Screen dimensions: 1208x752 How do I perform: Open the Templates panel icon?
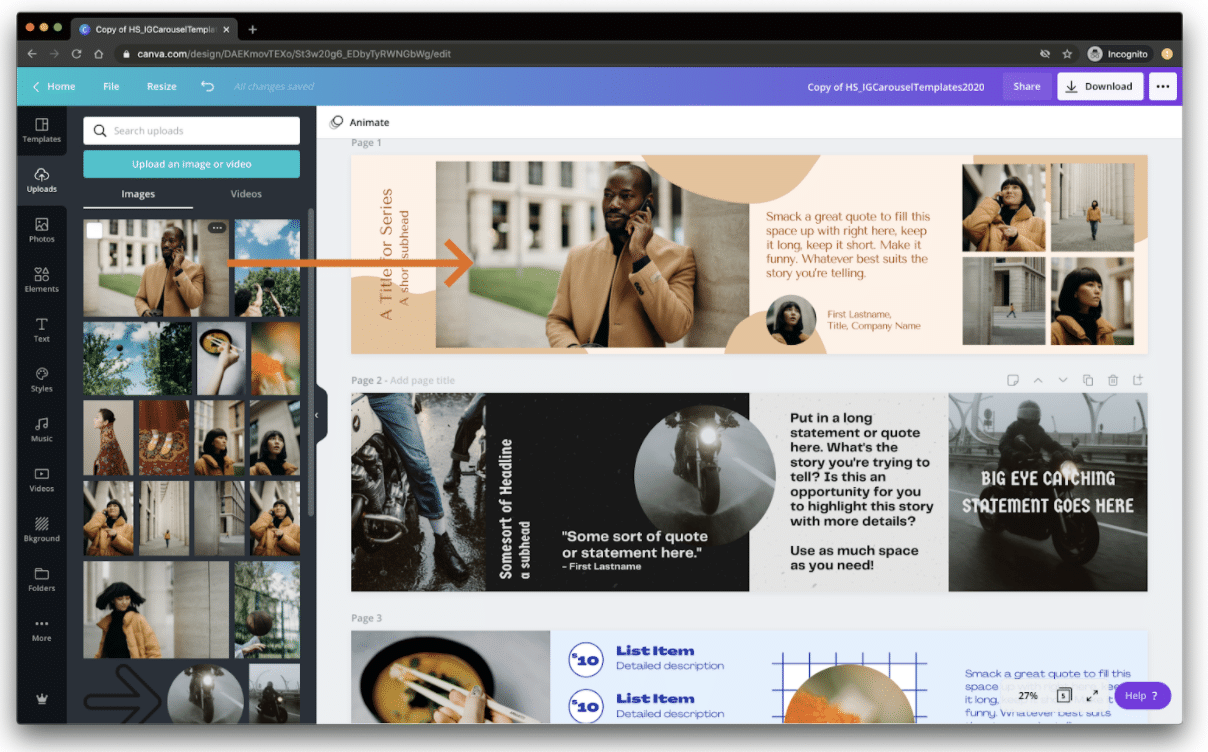[41, 130]
